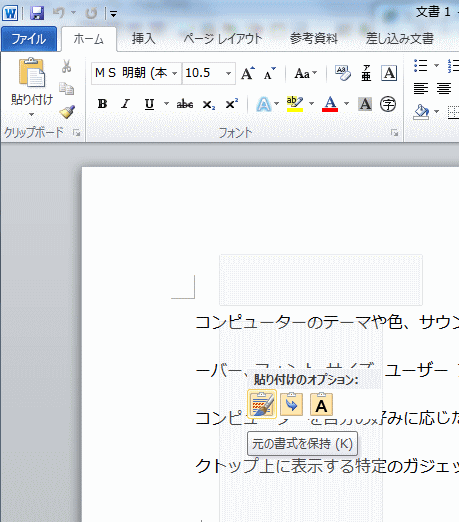
Task: Decrease font size with Shrink Font icon
Action: pos(269,73)
